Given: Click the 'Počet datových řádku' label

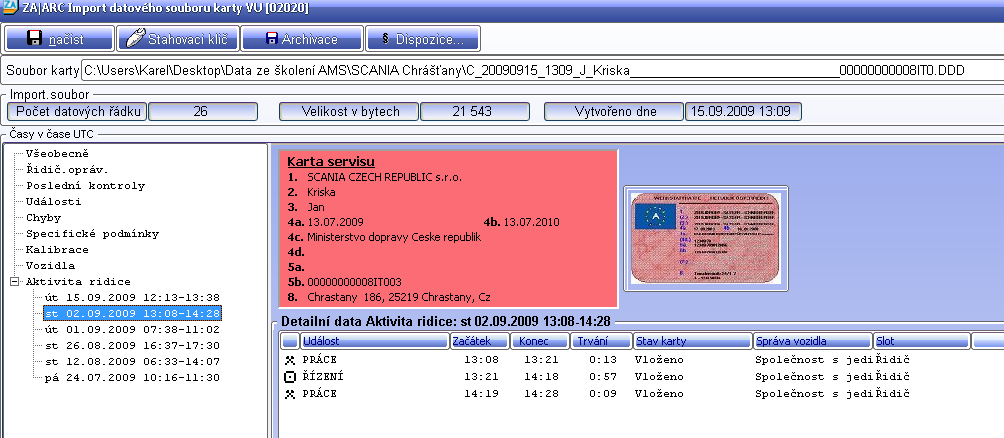Looking at the screenshot, I should click(77, 111).
